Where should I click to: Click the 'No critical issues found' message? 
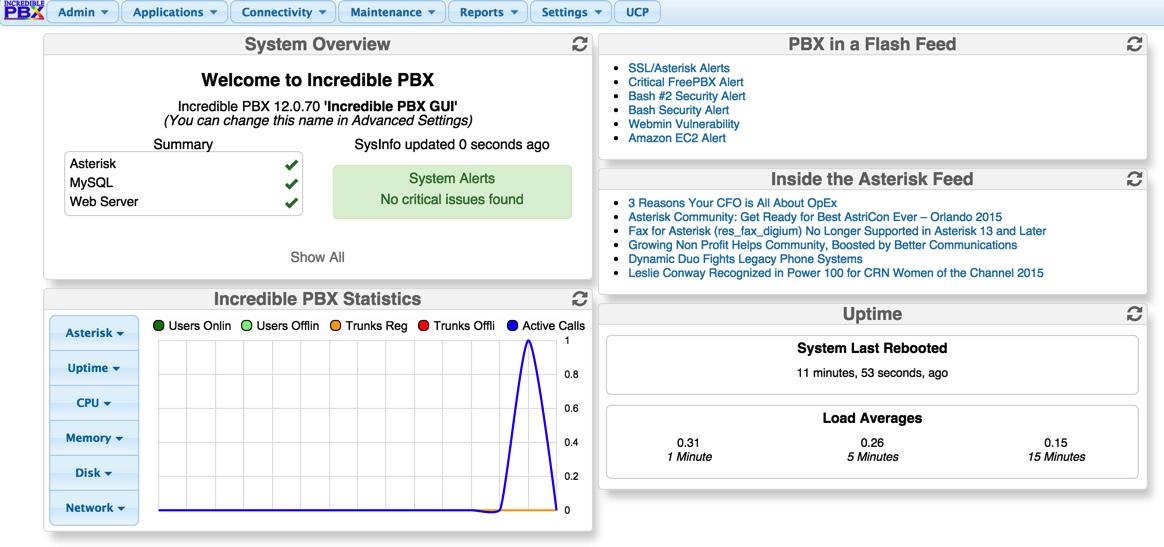(452, 200)
